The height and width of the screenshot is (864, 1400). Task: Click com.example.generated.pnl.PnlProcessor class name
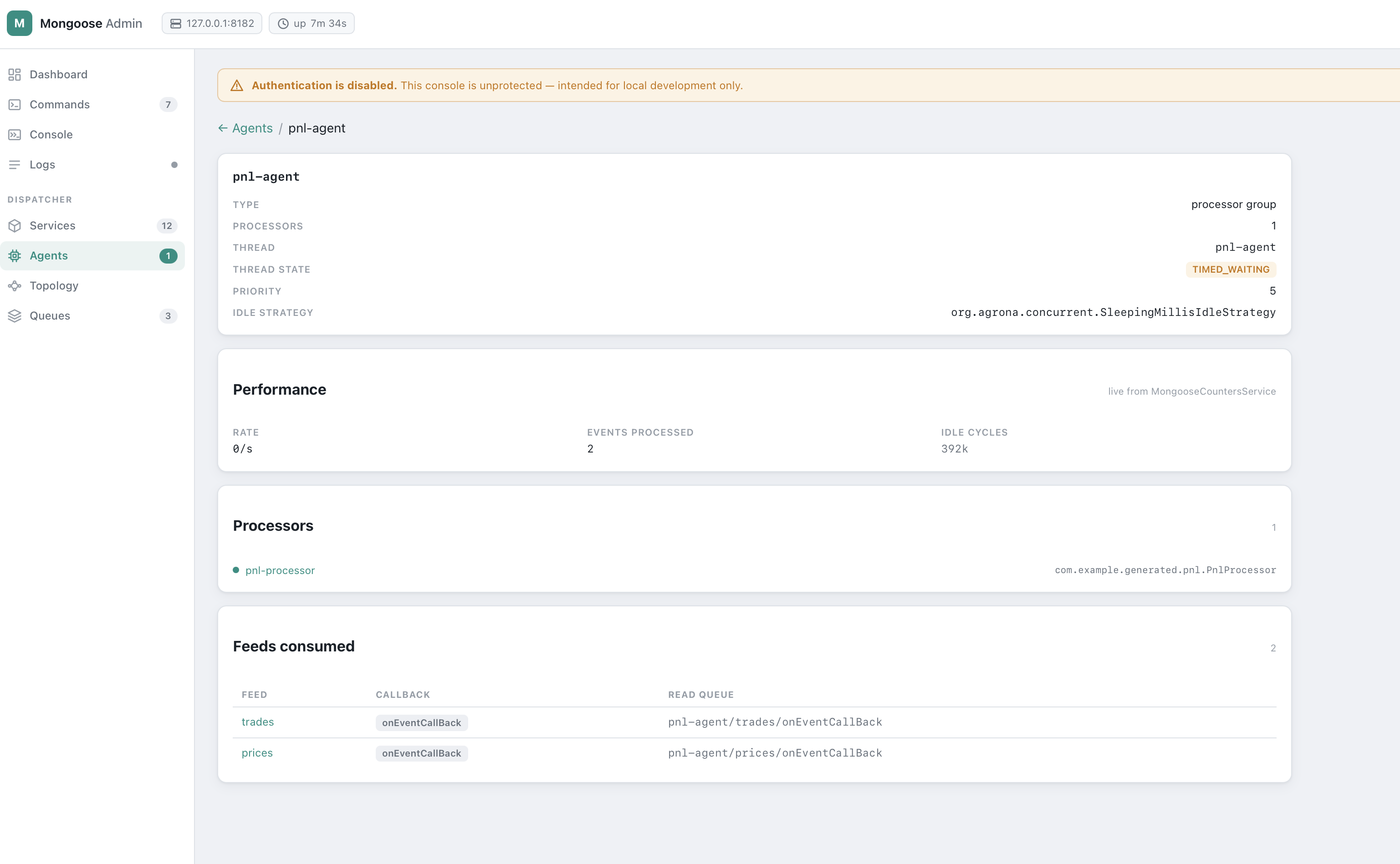(1165, 570)
